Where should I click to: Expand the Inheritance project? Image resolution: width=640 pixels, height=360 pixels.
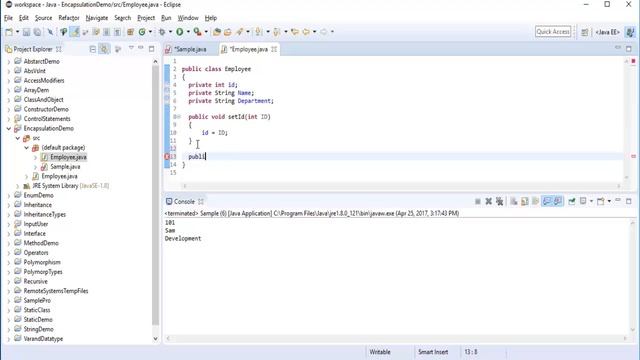click(9, 205)
